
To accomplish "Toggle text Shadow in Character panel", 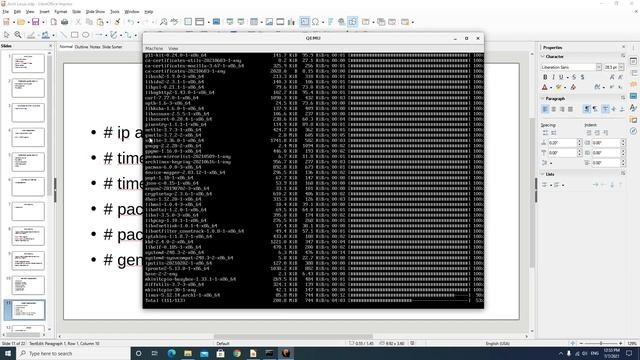I will click(x=582, y=77).
